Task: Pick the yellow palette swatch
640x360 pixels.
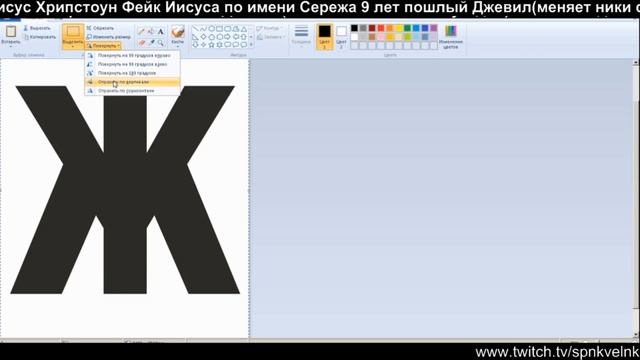Action: point(398,28)
